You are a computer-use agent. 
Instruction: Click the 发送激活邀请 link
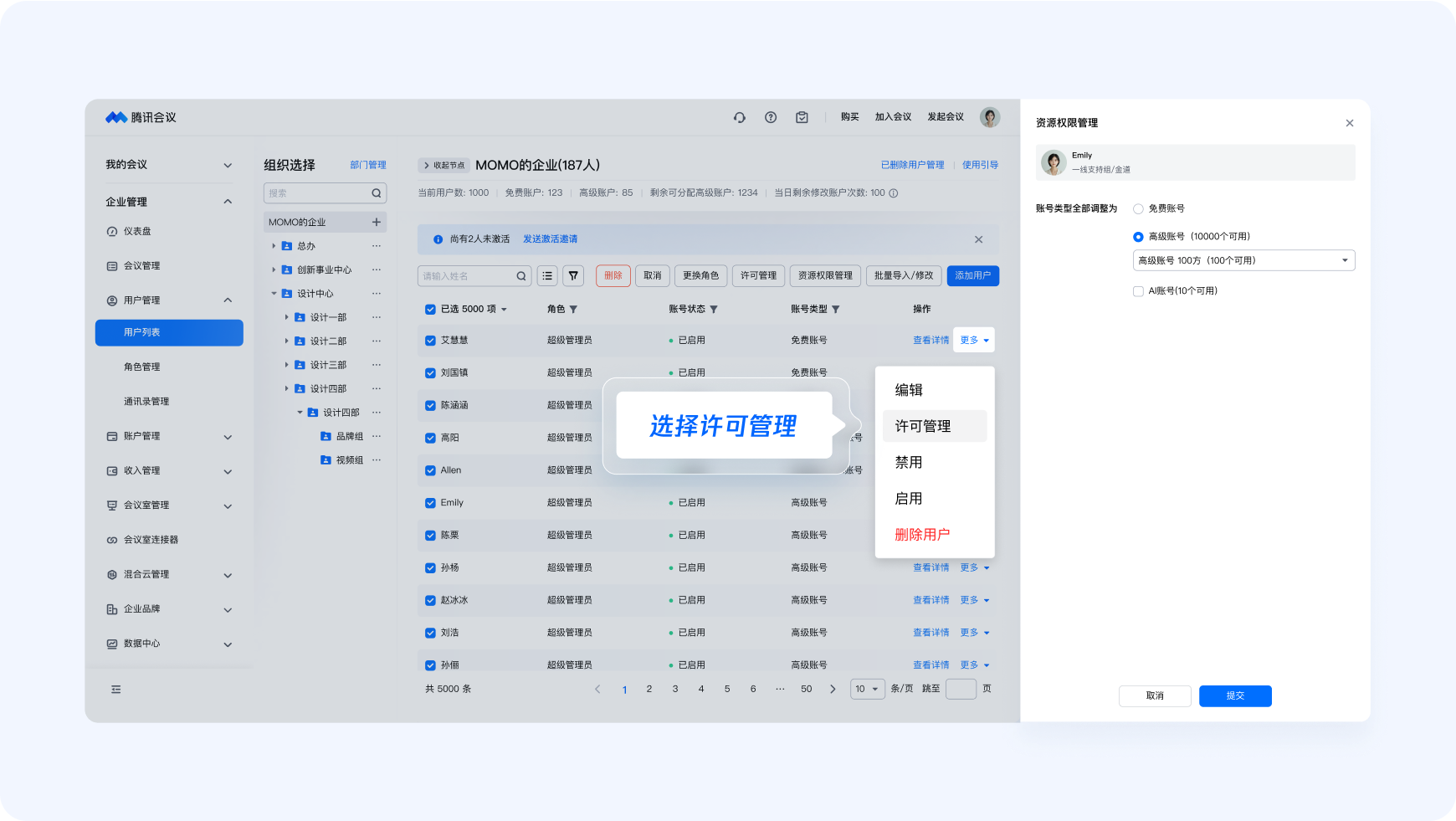click(550, 239)
